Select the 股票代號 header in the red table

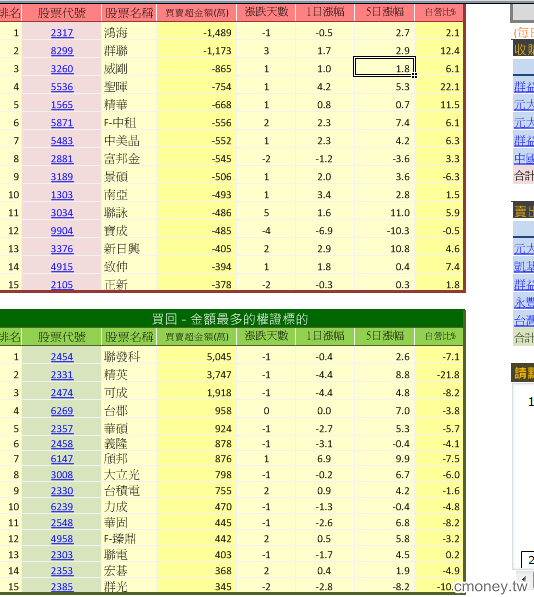62,13
